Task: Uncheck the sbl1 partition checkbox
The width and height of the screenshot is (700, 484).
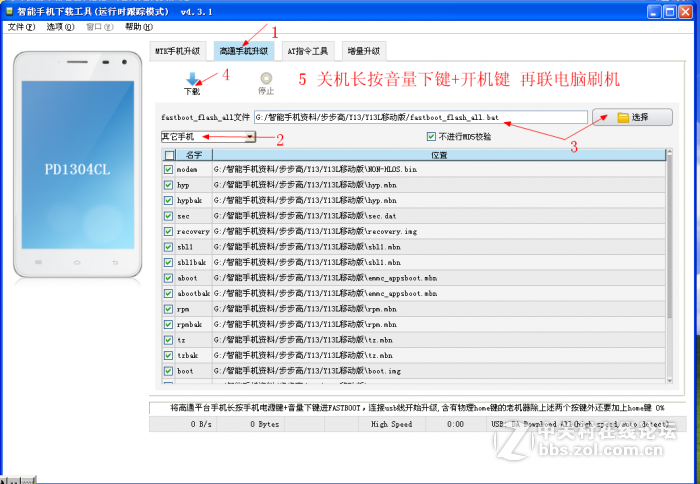Action: [x=168, y=247]
